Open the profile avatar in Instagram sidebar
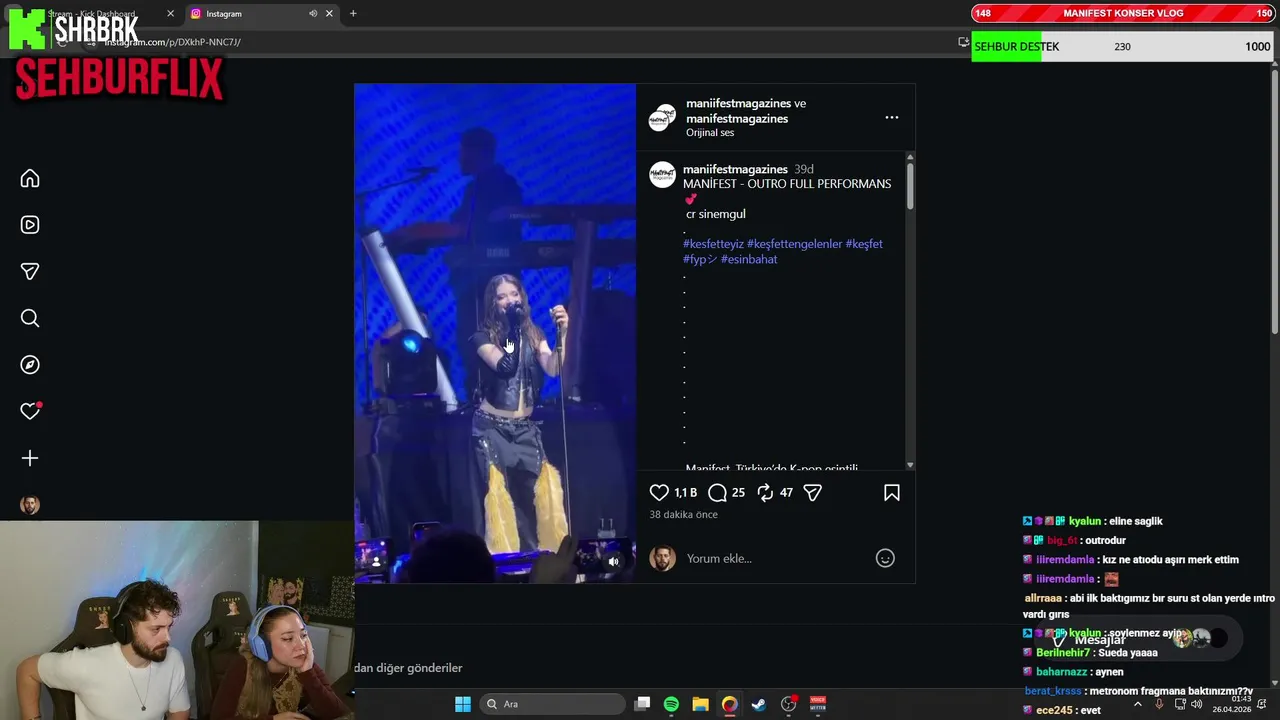Screen dimensions: 1280x720 coord(30,505)
